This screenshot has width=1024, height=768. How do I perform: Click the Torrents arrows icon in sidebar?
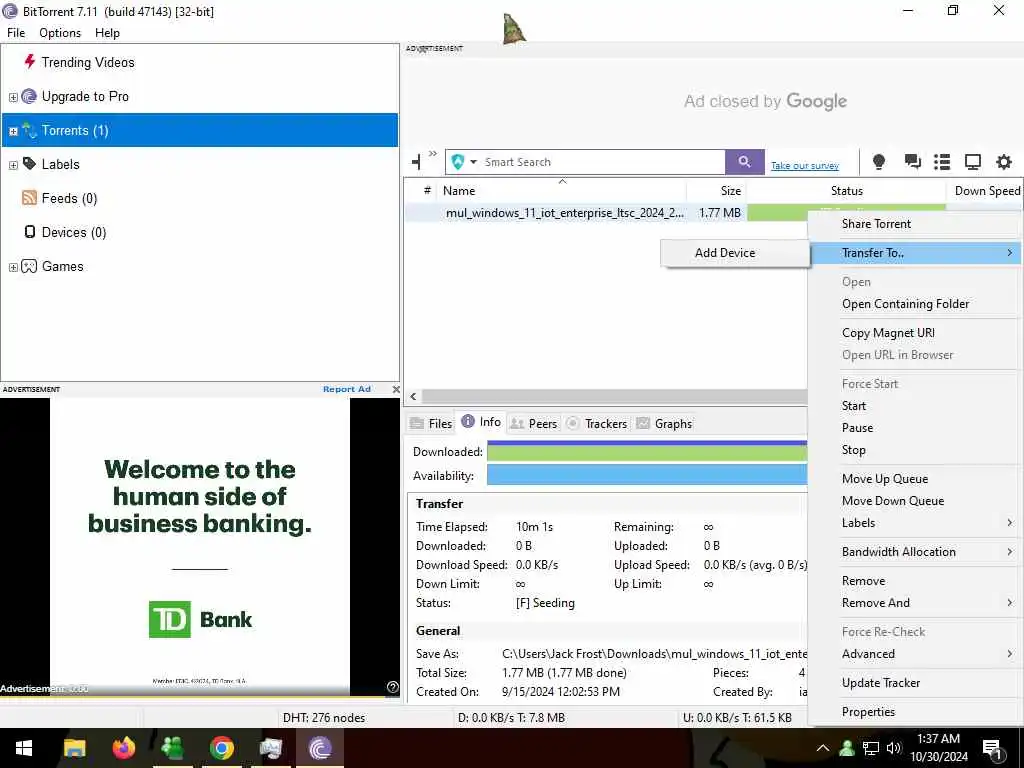pyautogui.click(x=29, y=129)
